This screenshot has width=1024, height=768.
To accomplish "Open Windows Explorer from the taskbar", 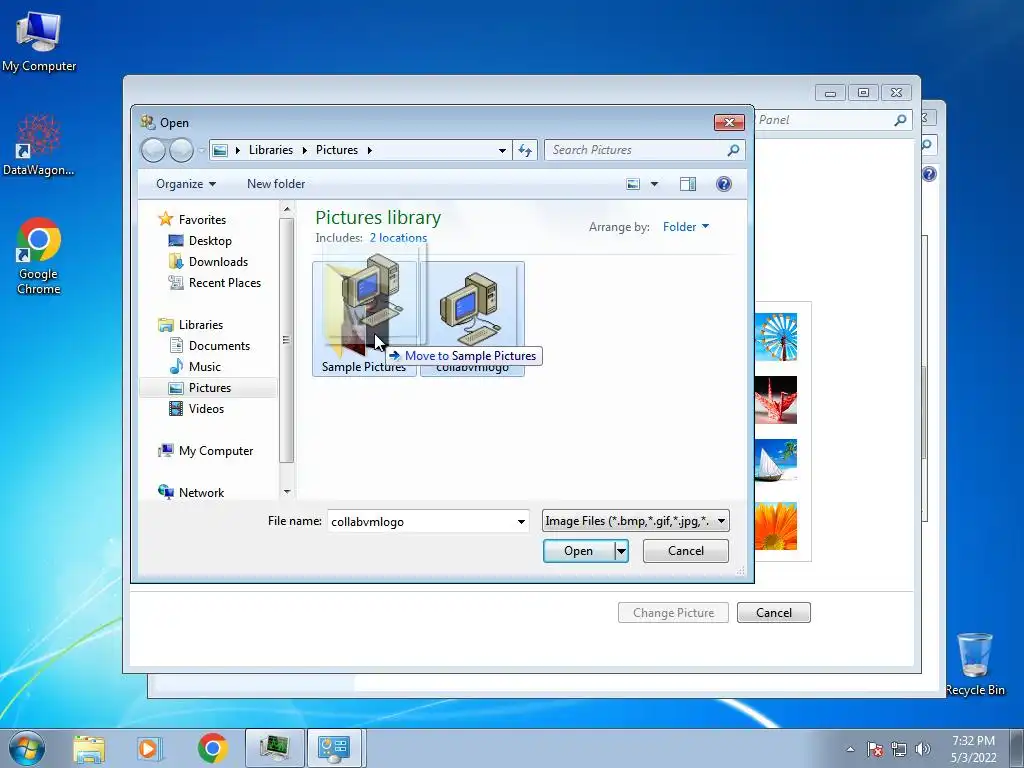I will click(89, 748).
